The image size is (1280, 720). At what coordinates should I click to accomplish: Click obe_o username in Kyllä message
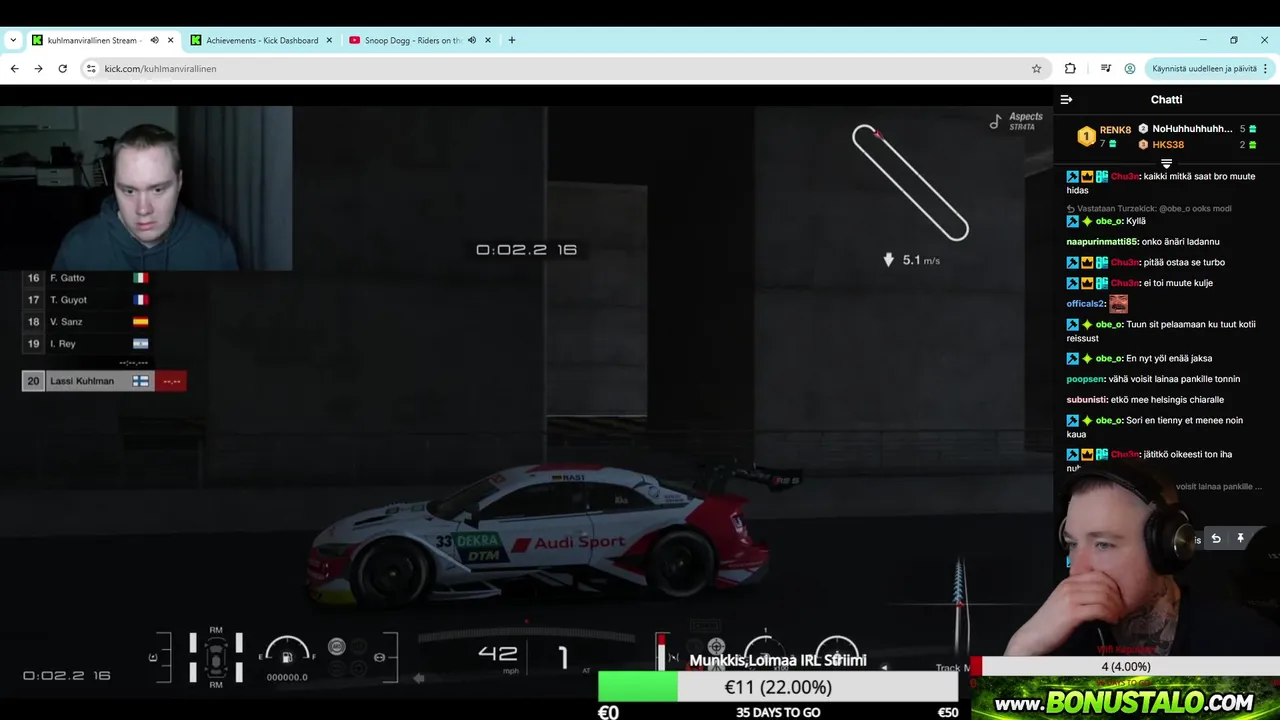pyautogui.click(x=1108, y=221)
